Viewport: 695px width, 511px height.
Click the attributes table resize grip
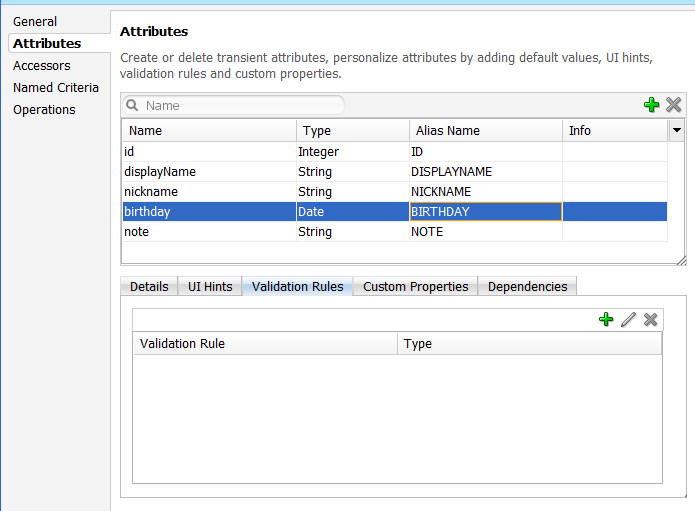(x=682, y=261)
